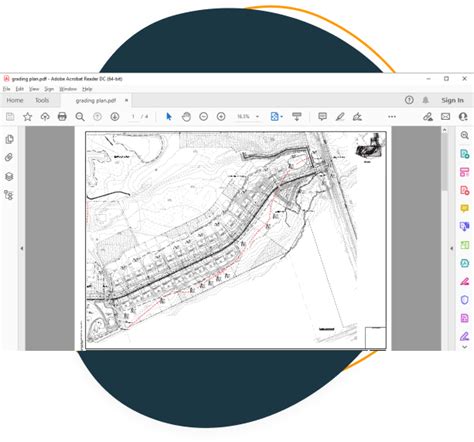
Task: Show more toolbar tools ellipsis
Action: pos(392,117)
